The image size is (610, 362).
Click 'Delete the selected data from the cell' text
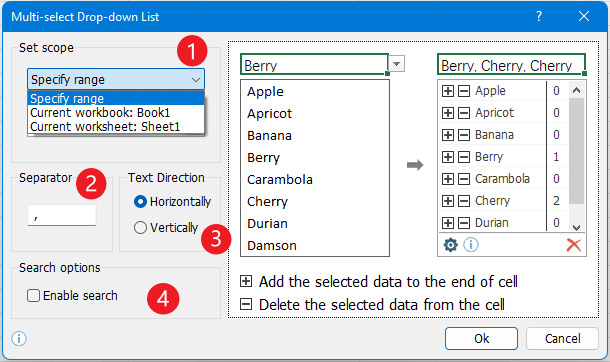pyautogui.click(x=382, y=304)
